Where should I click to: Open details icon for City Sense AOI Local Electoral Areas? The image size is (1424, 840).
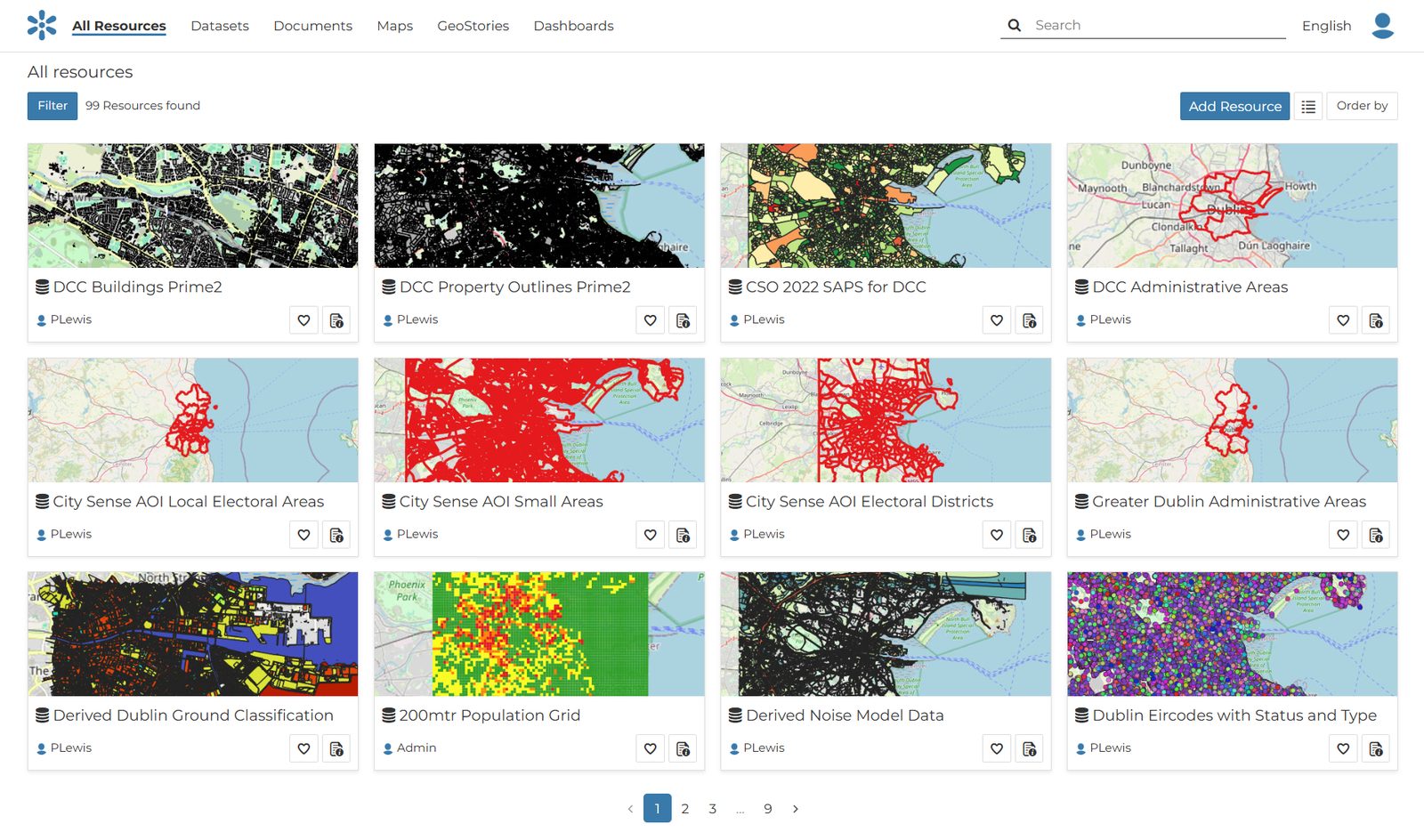tap(336, 535)
